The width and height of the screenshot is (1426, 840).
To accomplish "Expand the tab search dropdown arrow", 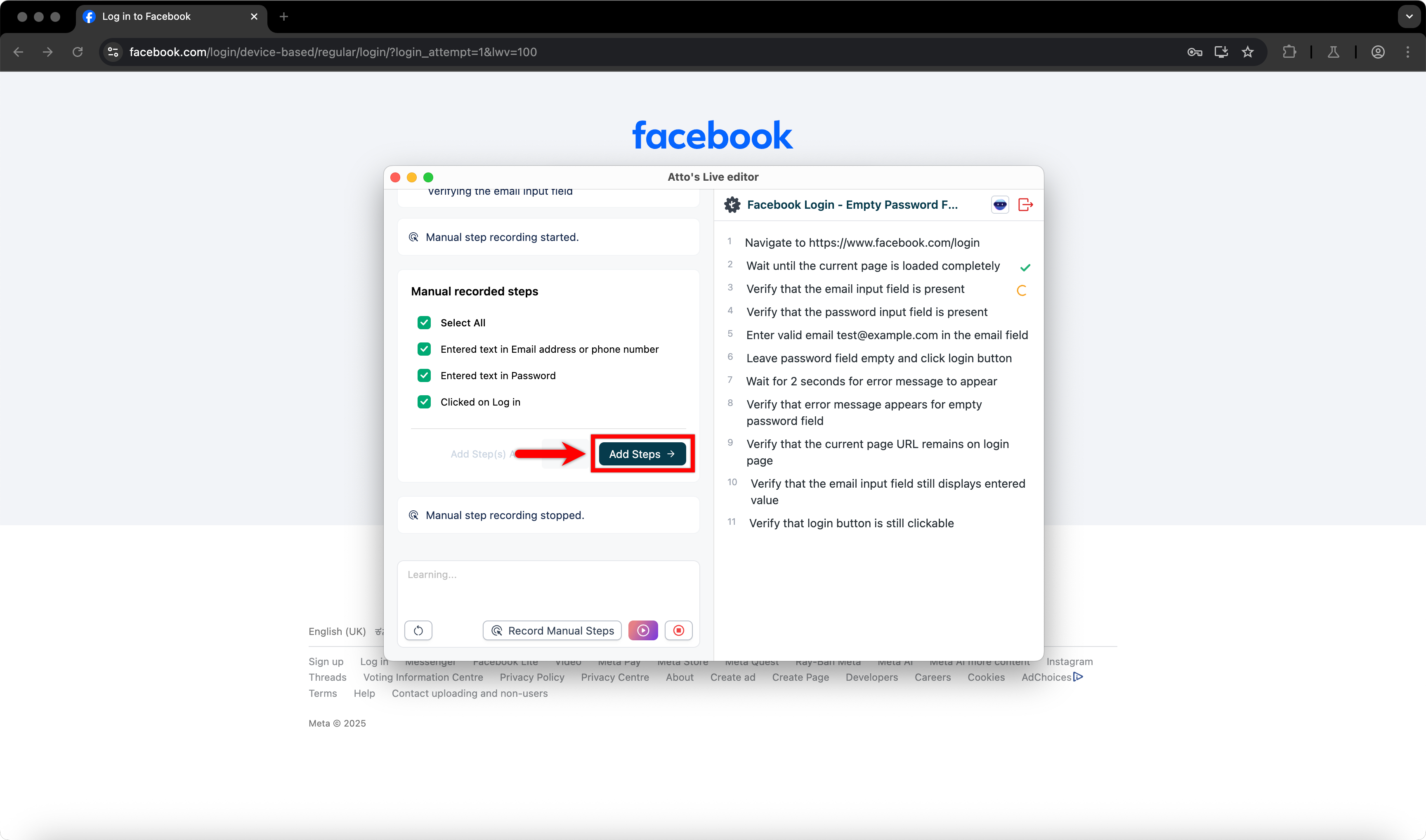I will point(1409,17).
